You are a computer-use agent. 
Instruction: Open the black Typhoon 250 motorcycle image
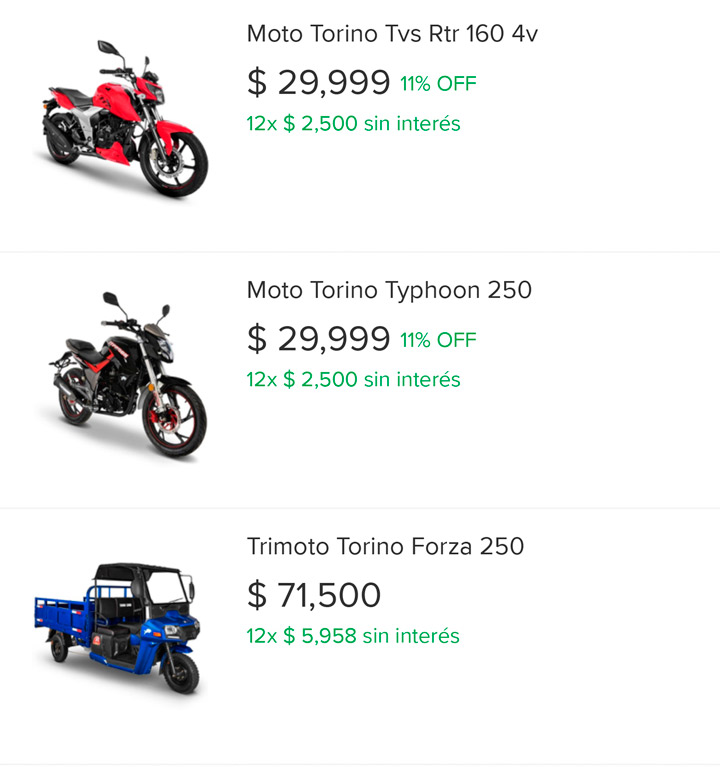tap(127, 376)
